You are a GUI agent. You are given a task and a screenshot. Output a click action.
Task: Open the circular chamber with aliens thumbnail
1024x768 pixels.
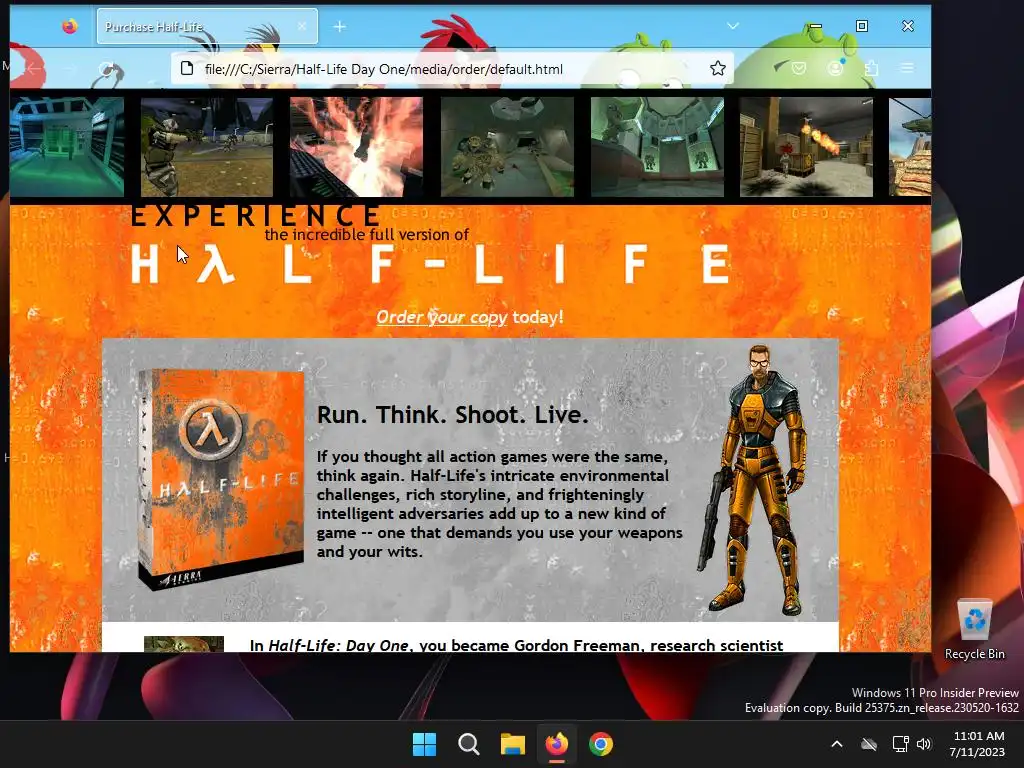(x=657, y=146)
